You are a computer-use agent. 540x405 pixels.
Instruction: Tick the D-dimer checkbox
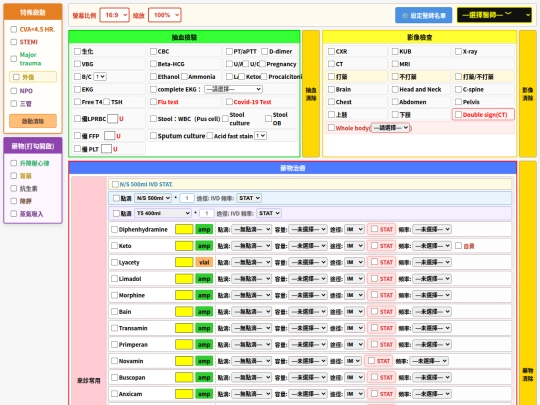[264, 51]
